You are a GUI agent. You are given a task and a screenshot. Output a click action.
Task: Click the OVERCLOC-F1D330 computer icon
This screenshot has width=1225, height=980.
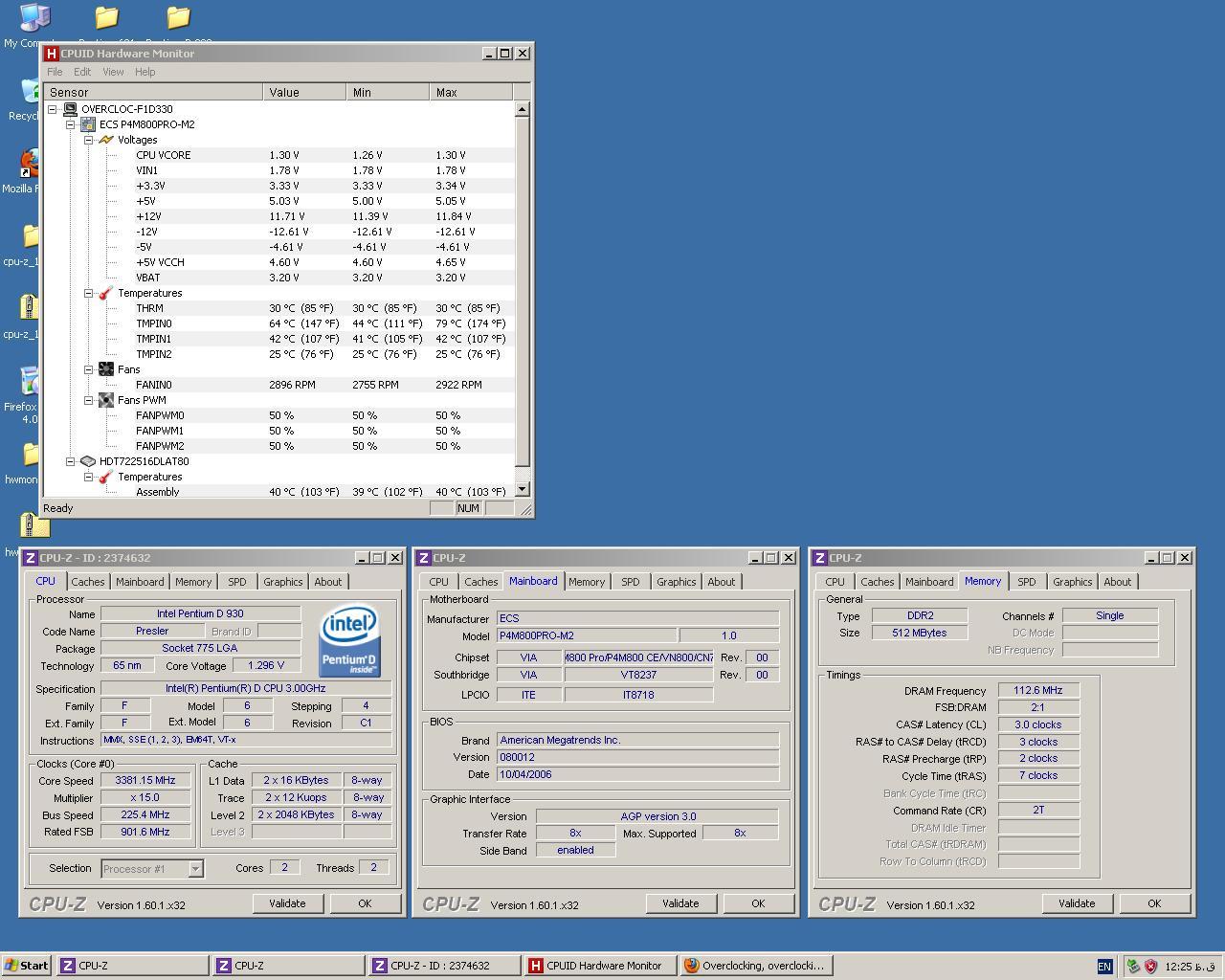click(70, 109)
